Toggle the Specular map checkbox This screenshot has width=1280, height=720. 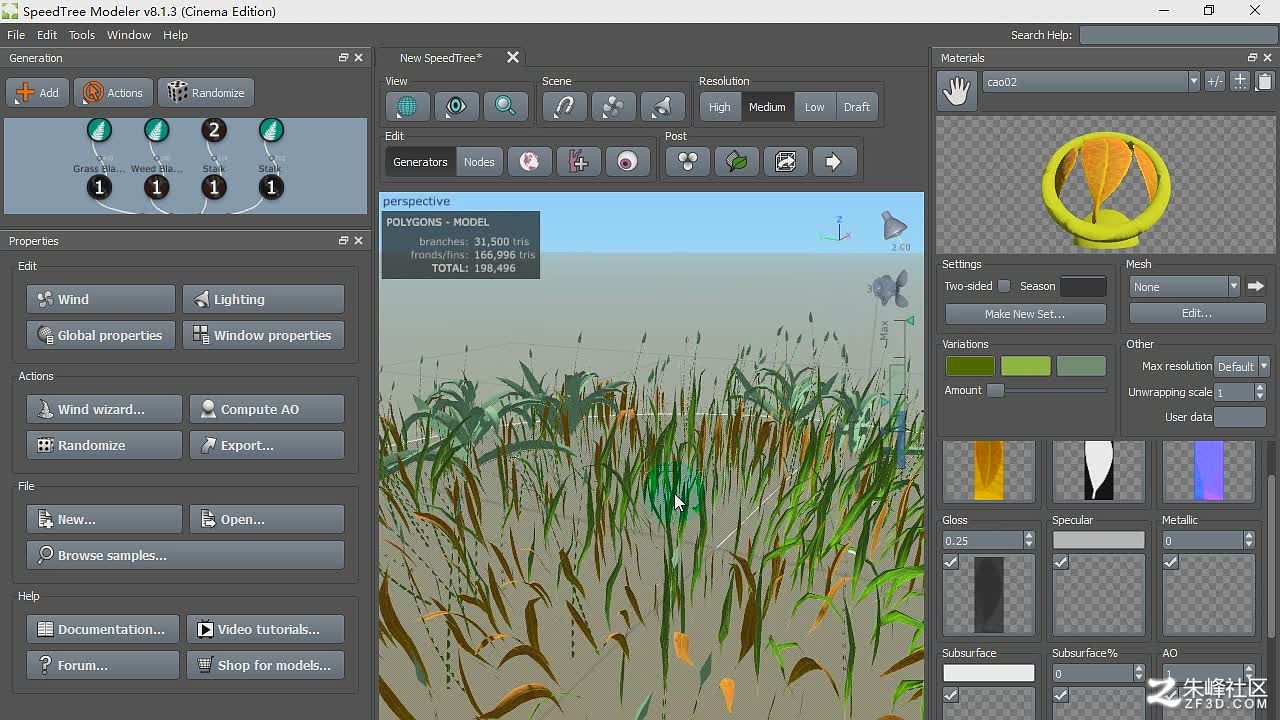pyautogui.click(x=1061, y=562)
